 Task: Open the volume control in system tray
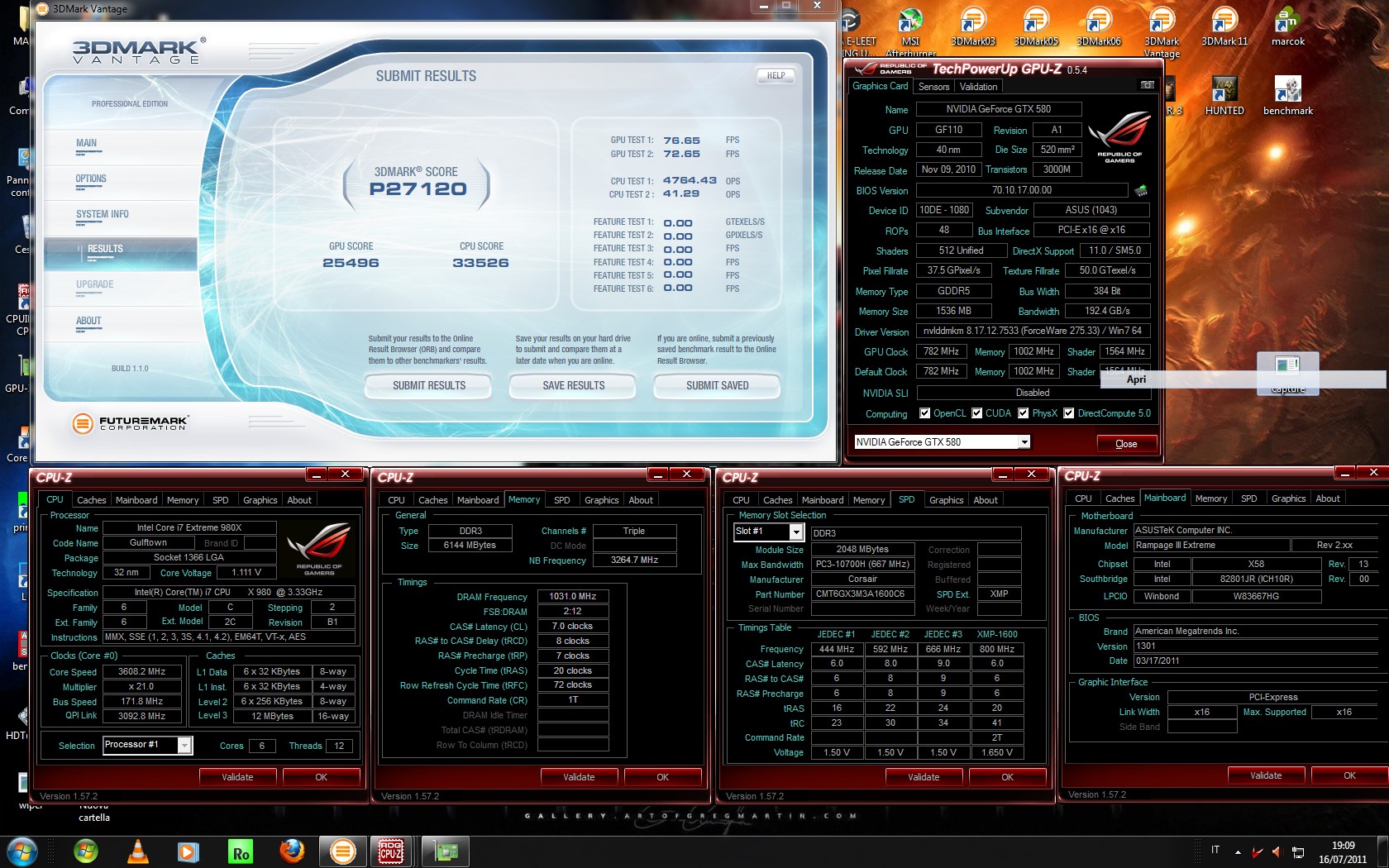pyautogui.click(x=1277, y=851)
